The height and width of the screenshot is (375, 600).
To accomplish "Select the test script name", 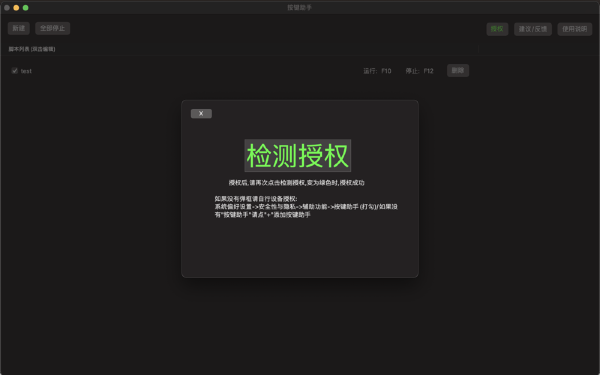I will point(26,71).
